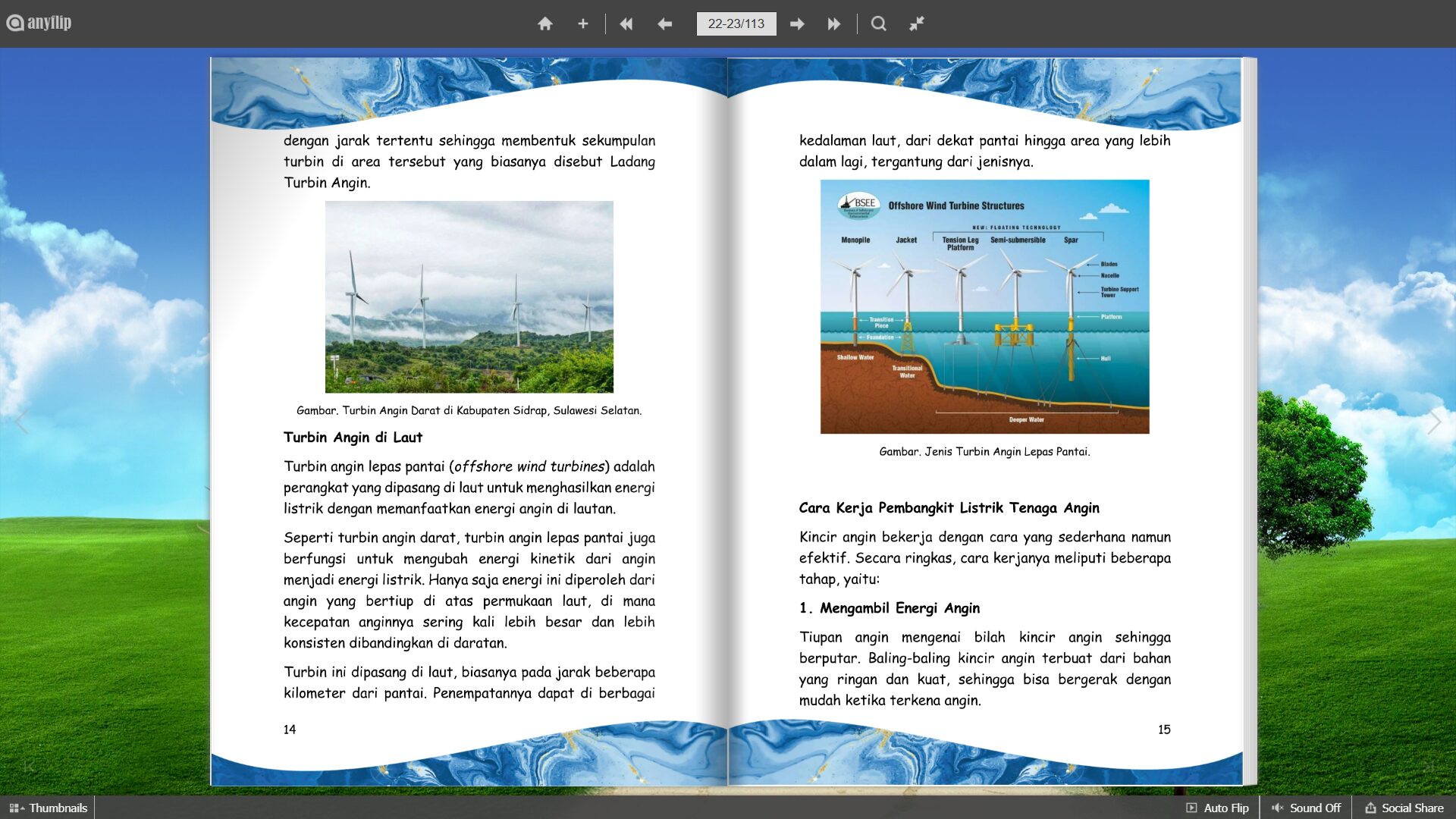This screenshot has height=819, width=1456.
Task: Click the page number field 22-23/113
Action: pos(736,24)
